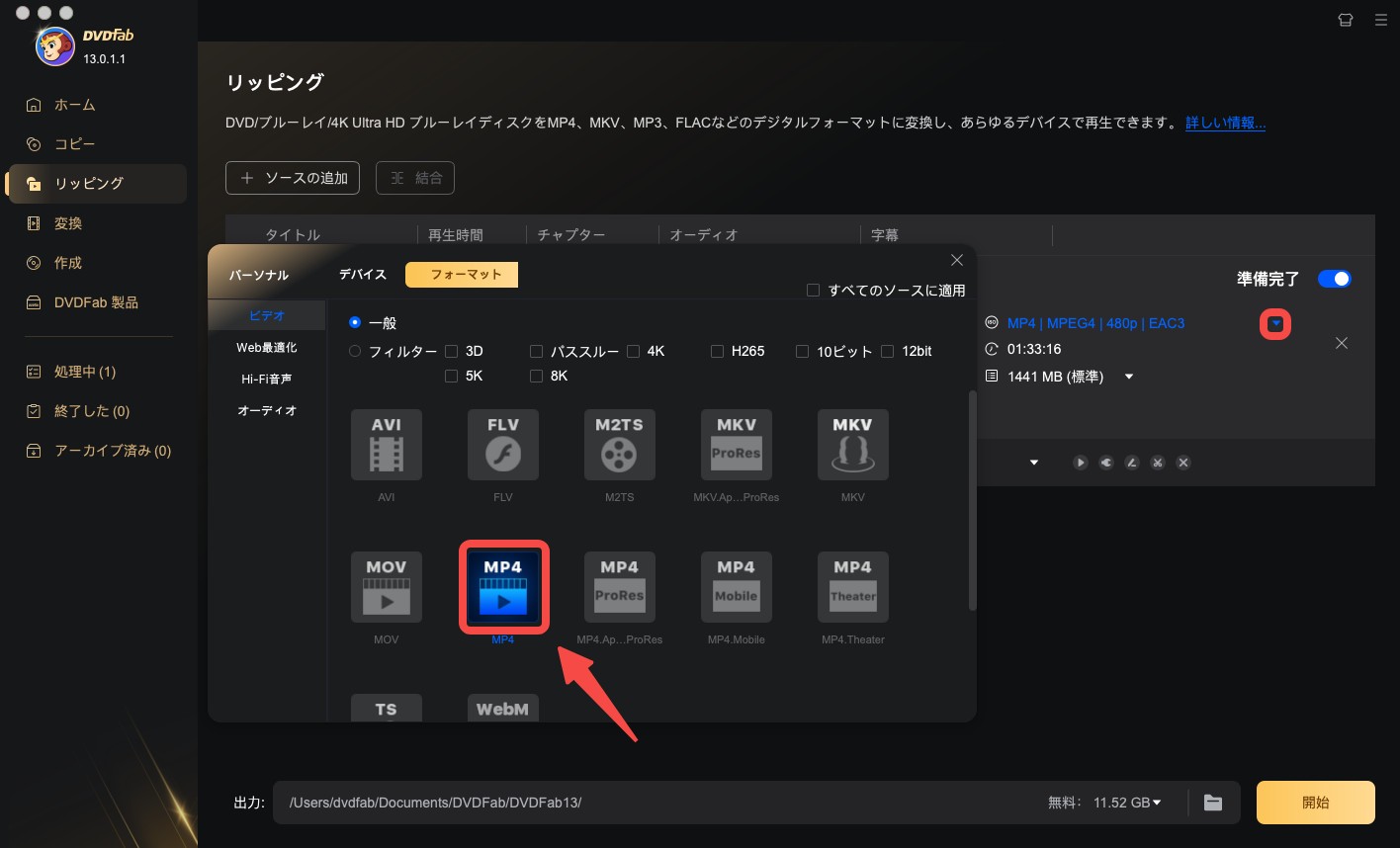Check the H265 filter checkbox
This screenshot has width=1400, height=848.
718,351
